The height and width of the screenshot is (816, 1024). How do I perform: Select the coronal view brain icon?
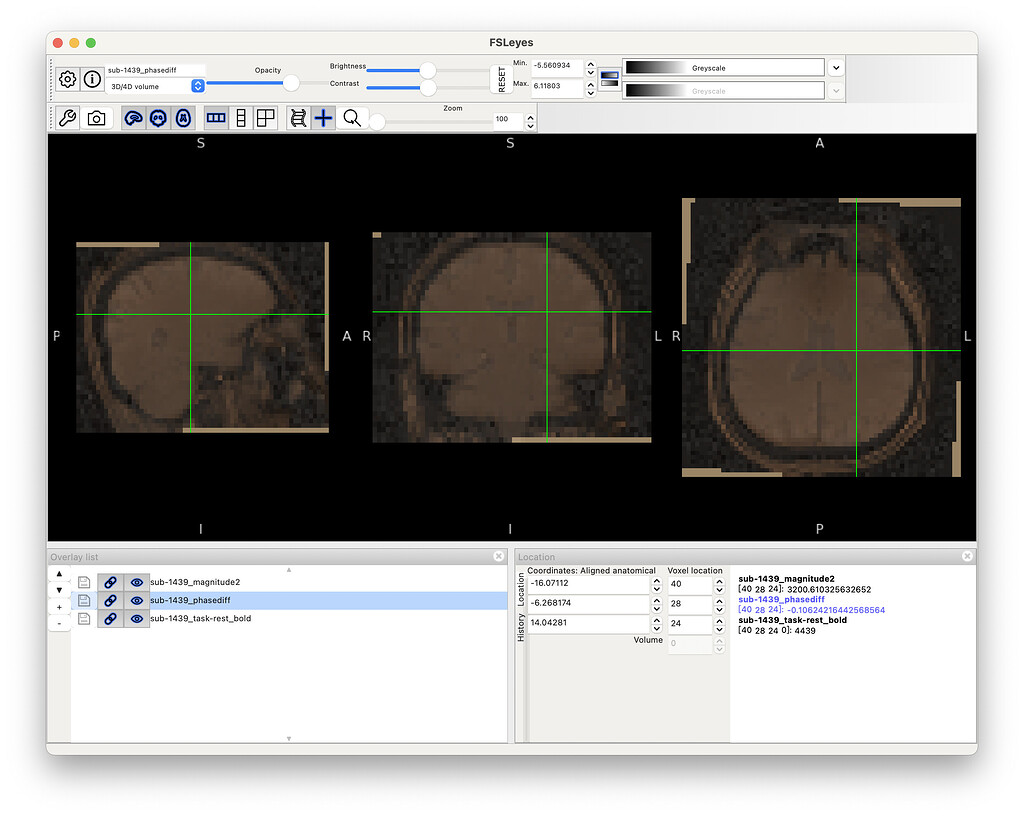tap(158, 118)
